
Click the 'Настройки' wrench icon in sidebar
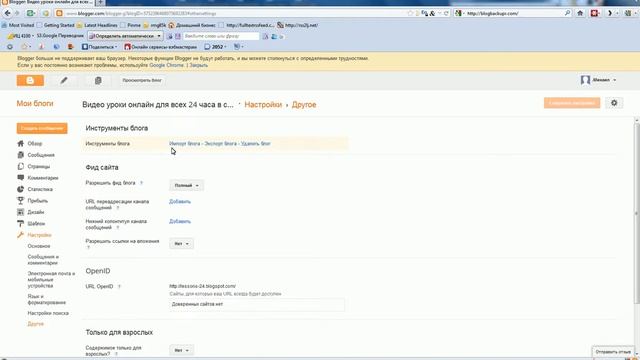coord(20,235)
